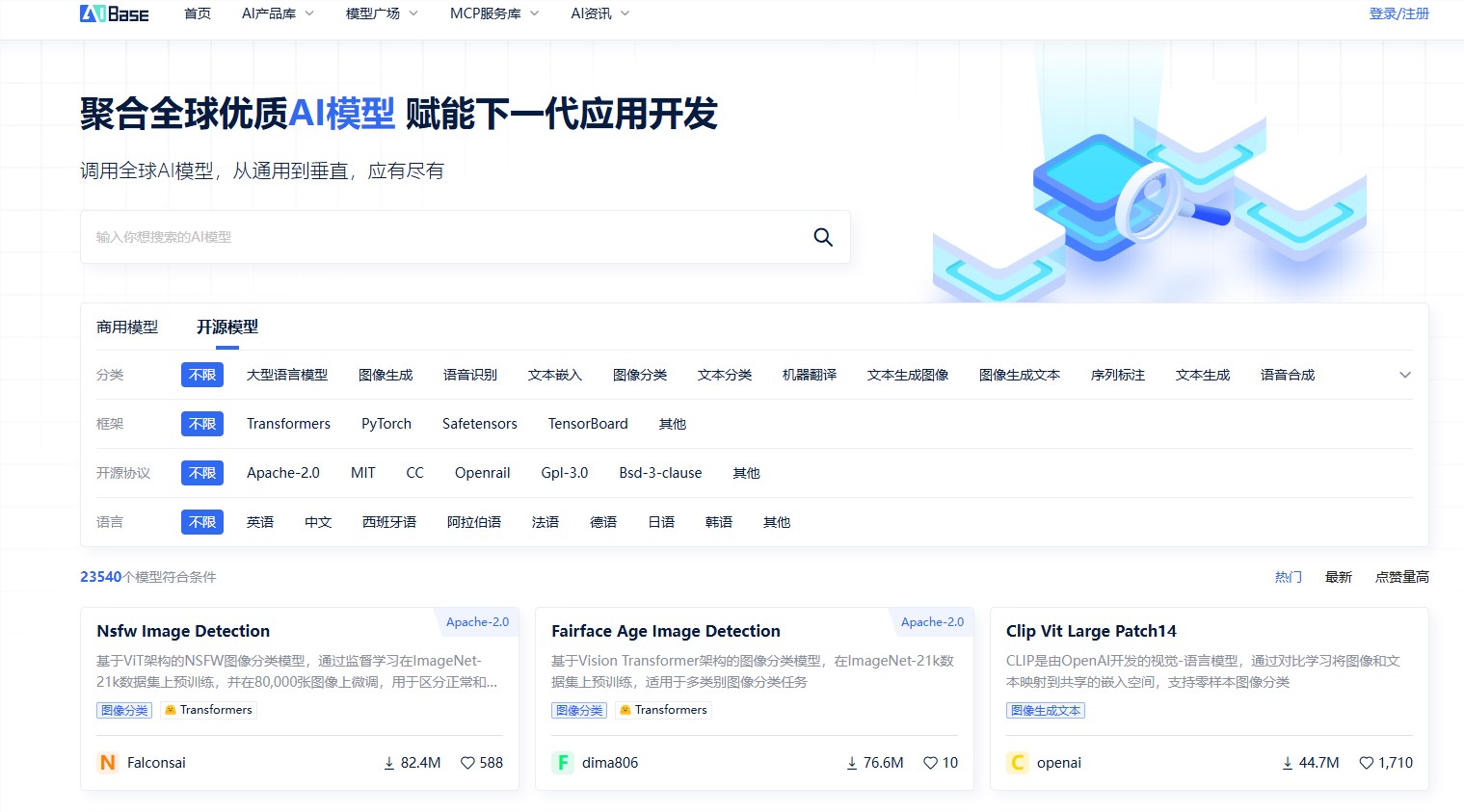This screenshot has width=1464, height=812.
Task: Click the Falconsai author avatar
Action: [x=107, y=762]
